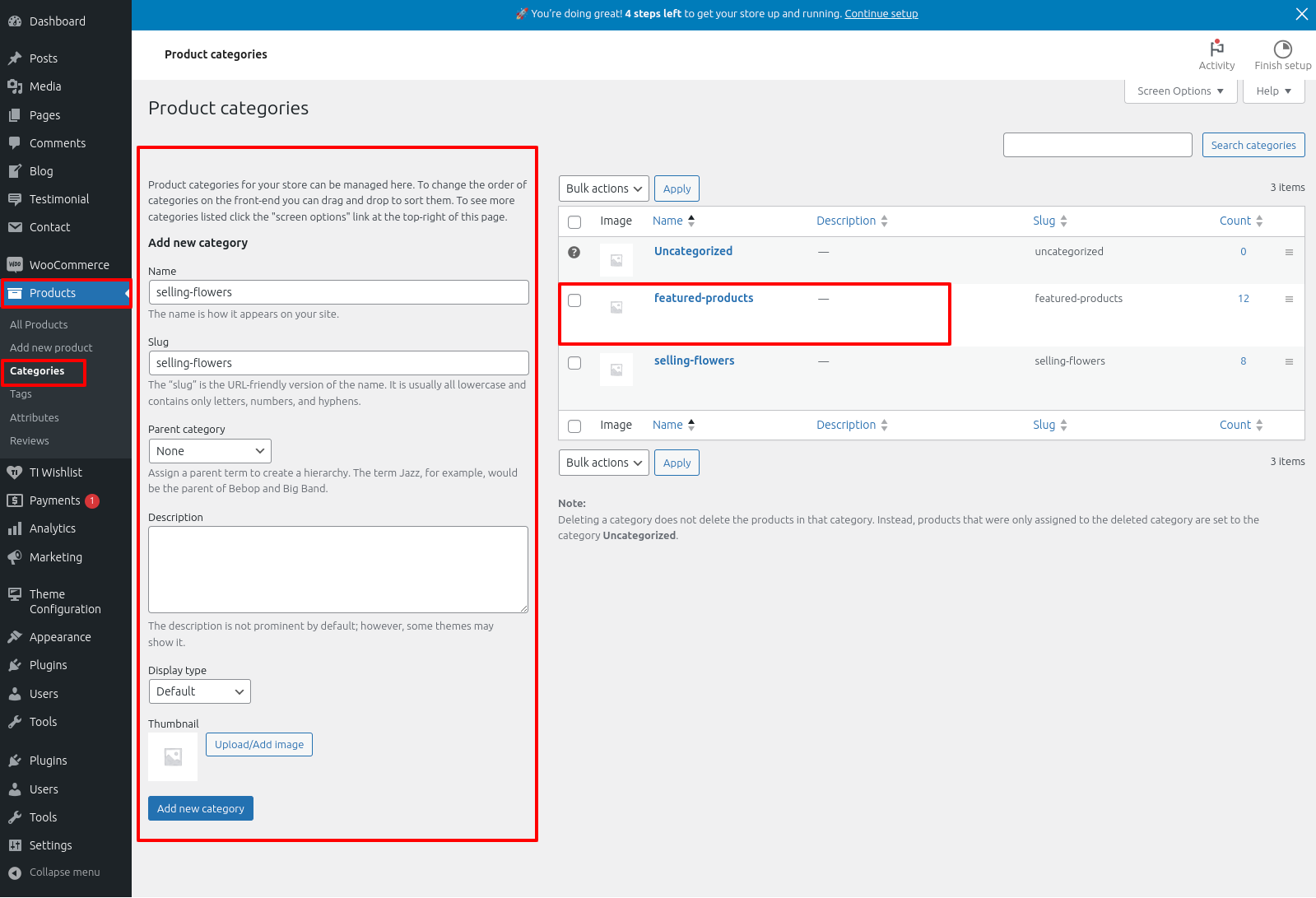The width and height of the screenshot is (1316, 898).
Task: Click the help question mark beside Uncategorized
Action: [574, 253]
